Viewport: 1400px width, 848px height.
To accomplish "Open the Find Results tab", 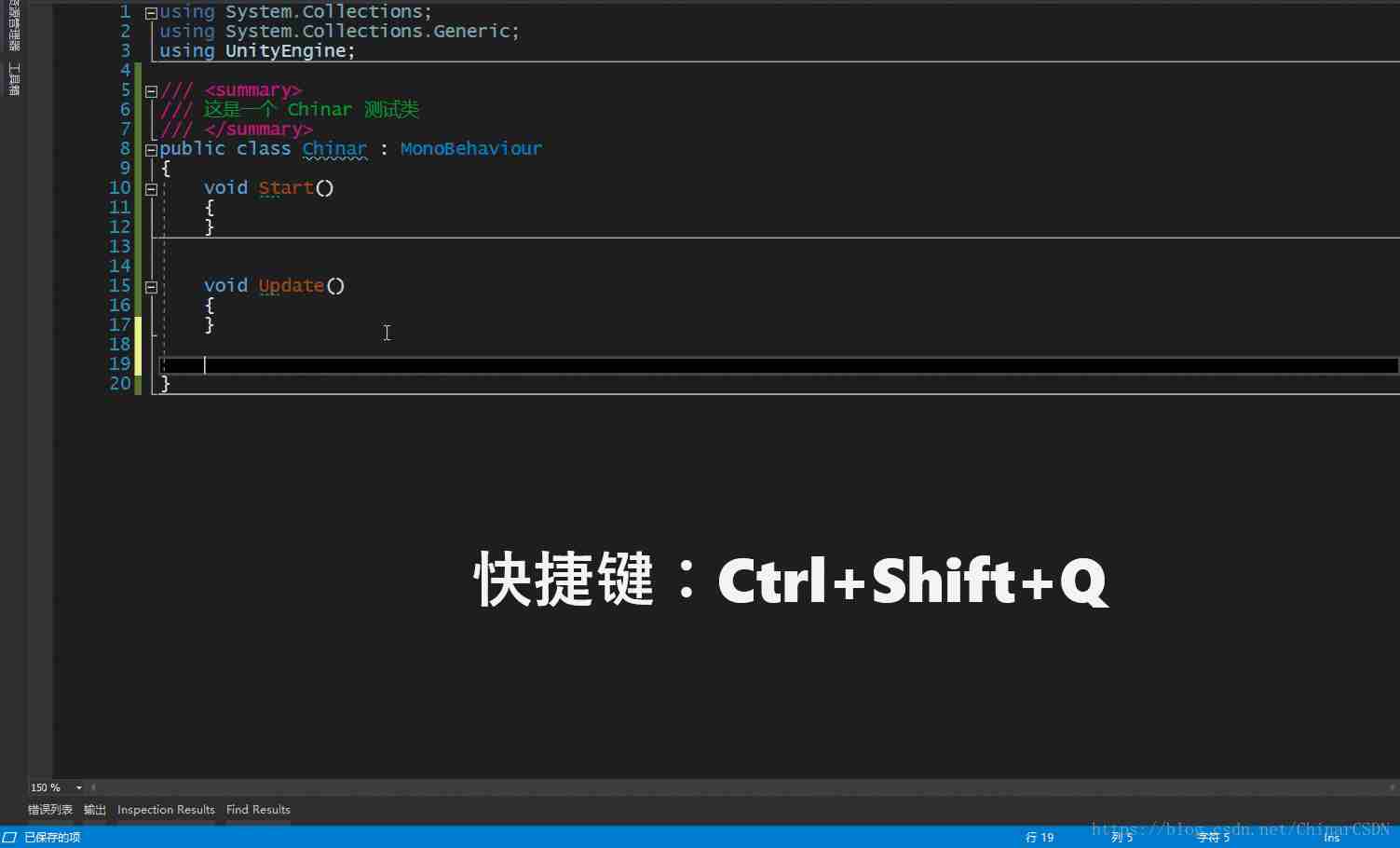I will [258, 810].
